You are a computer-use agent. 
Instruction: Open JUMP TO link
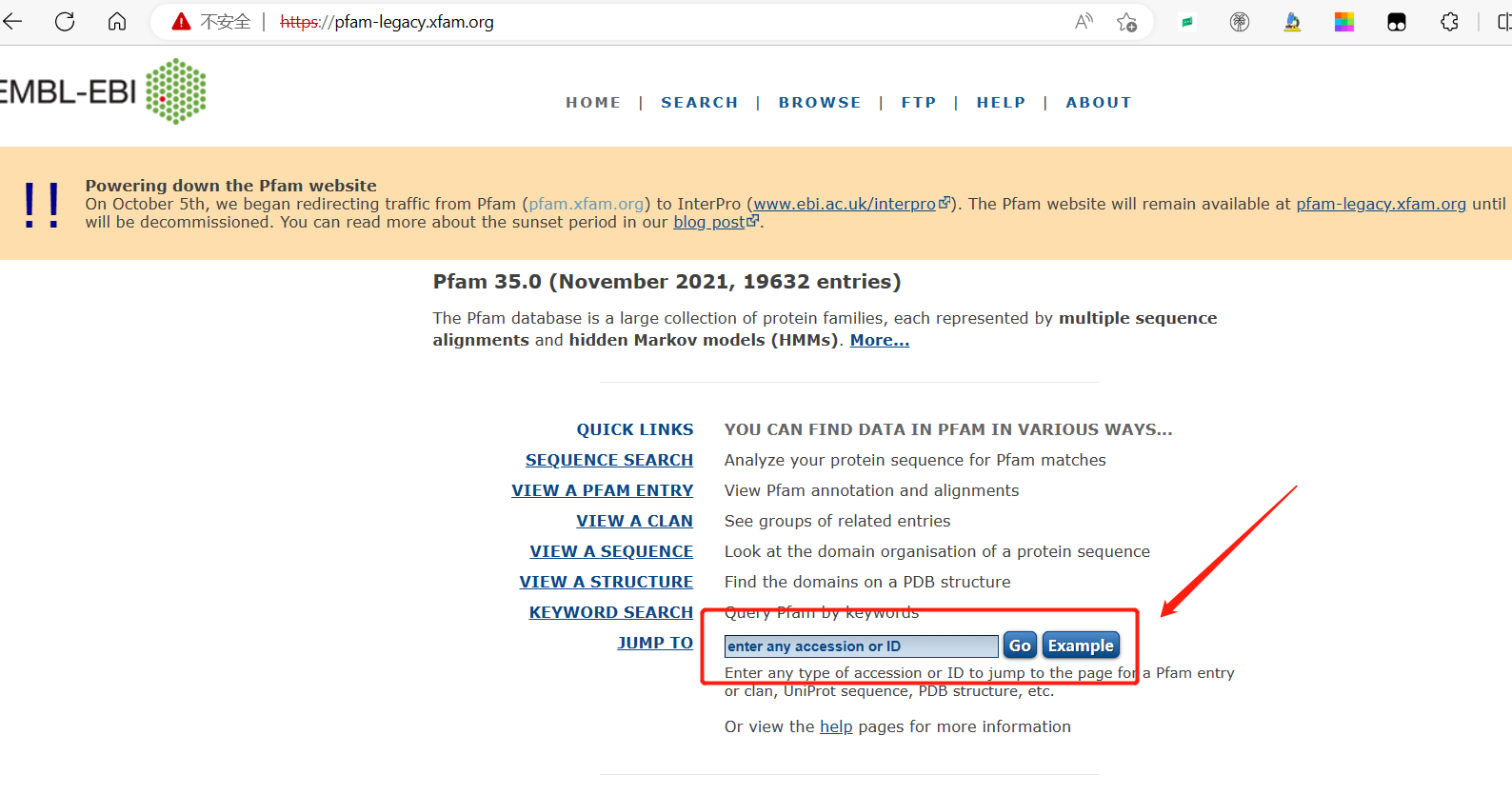(x=655, y=643)
